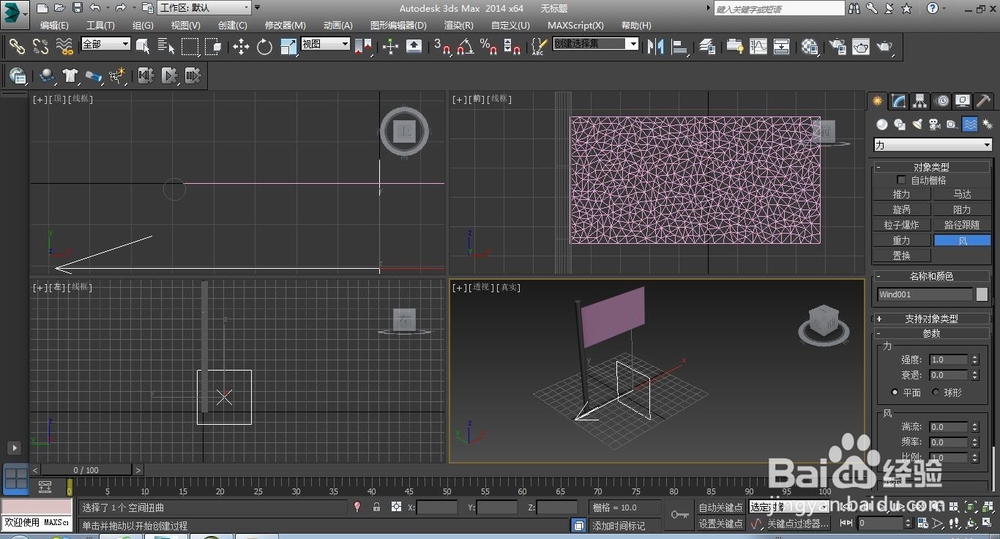This screenshot has height=539, width=1000.
Task: Switch to the Modify command panel tab
Action: pos(899,101)
